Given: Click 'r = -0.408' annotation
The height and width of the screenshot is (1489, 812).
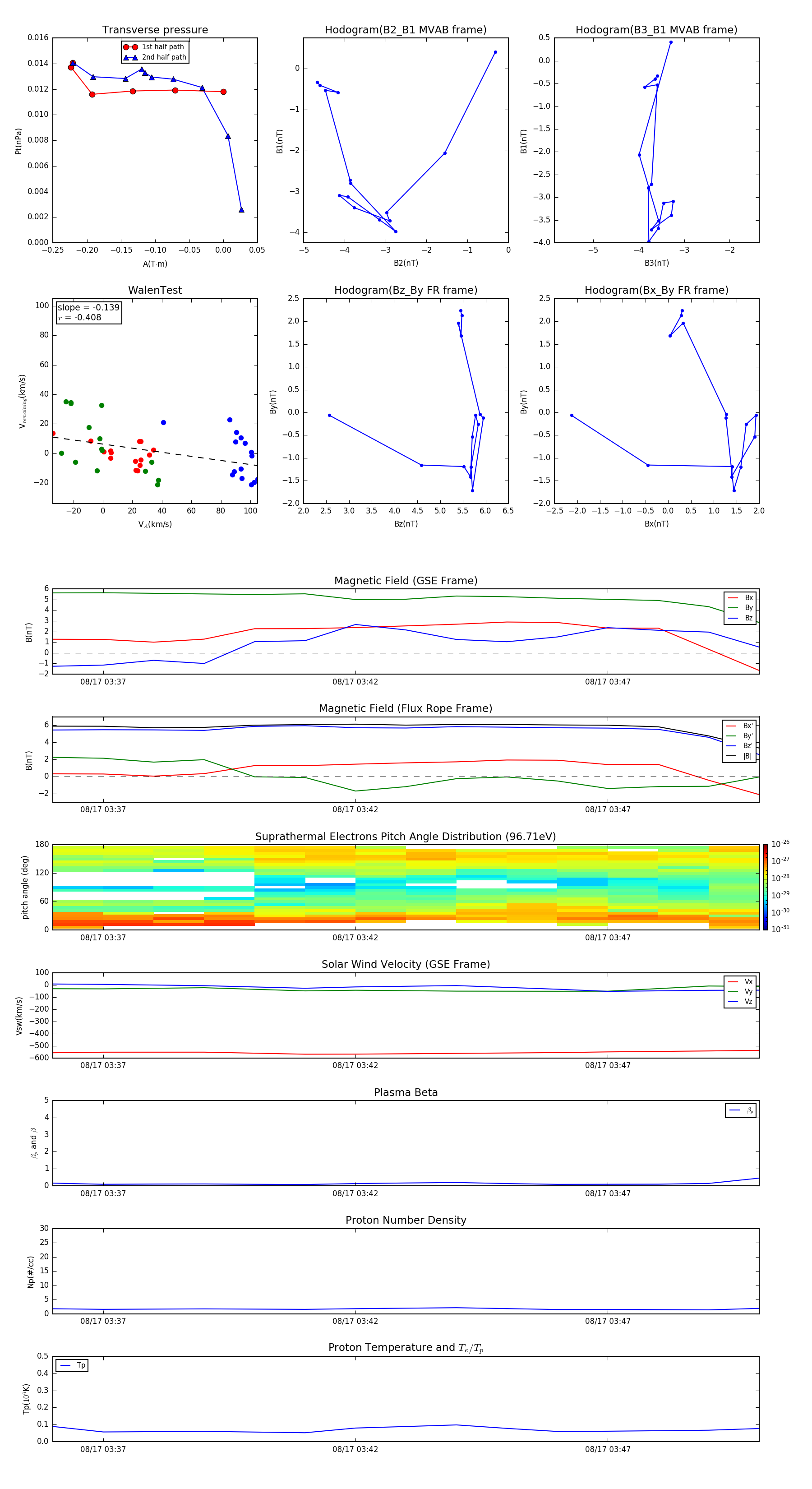Looking at the screenshot, I should [80, 317].
